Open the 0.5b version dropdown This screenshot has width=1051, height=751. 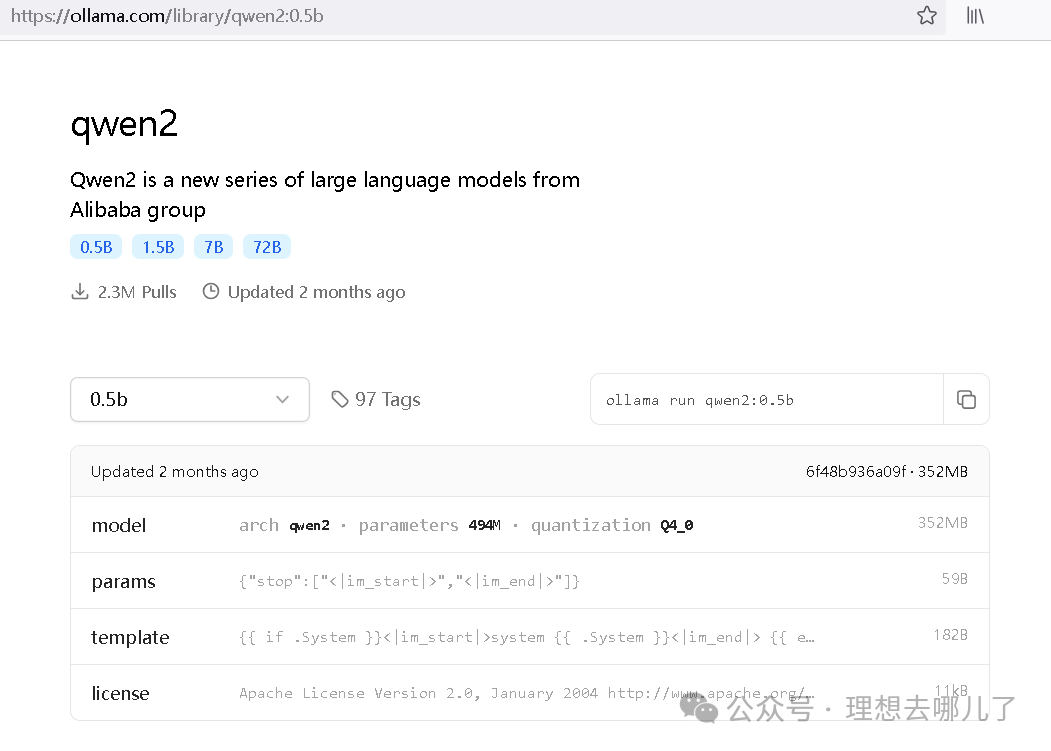189,400
